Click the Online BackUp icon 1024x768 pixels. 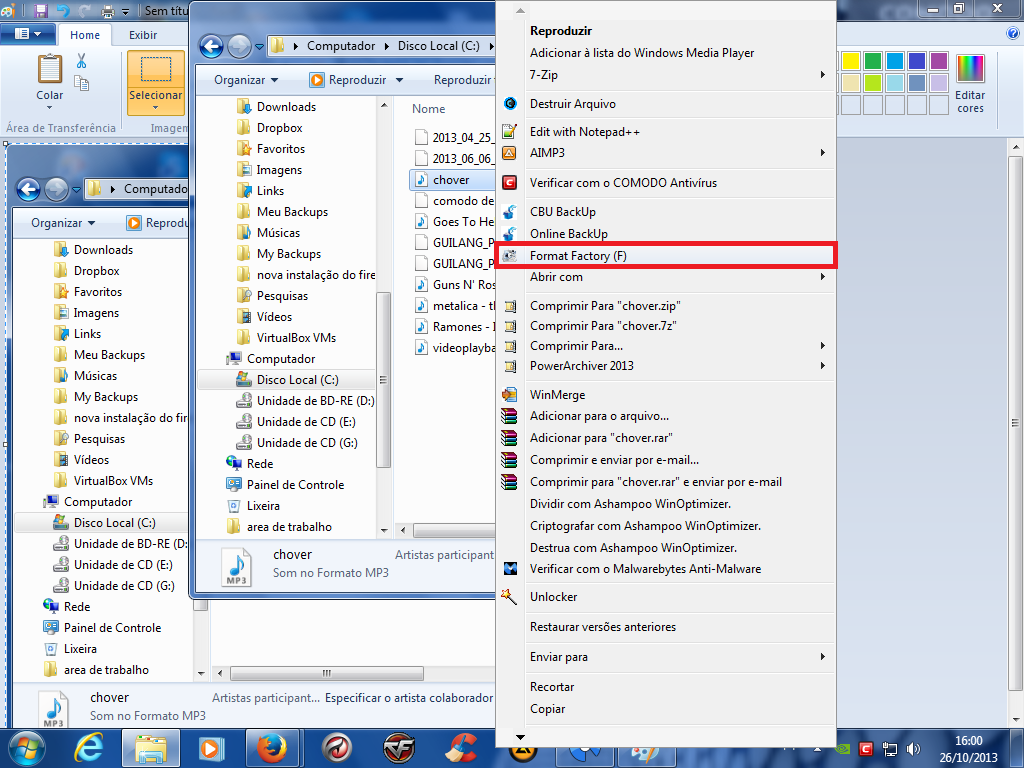tap(509, 233)
